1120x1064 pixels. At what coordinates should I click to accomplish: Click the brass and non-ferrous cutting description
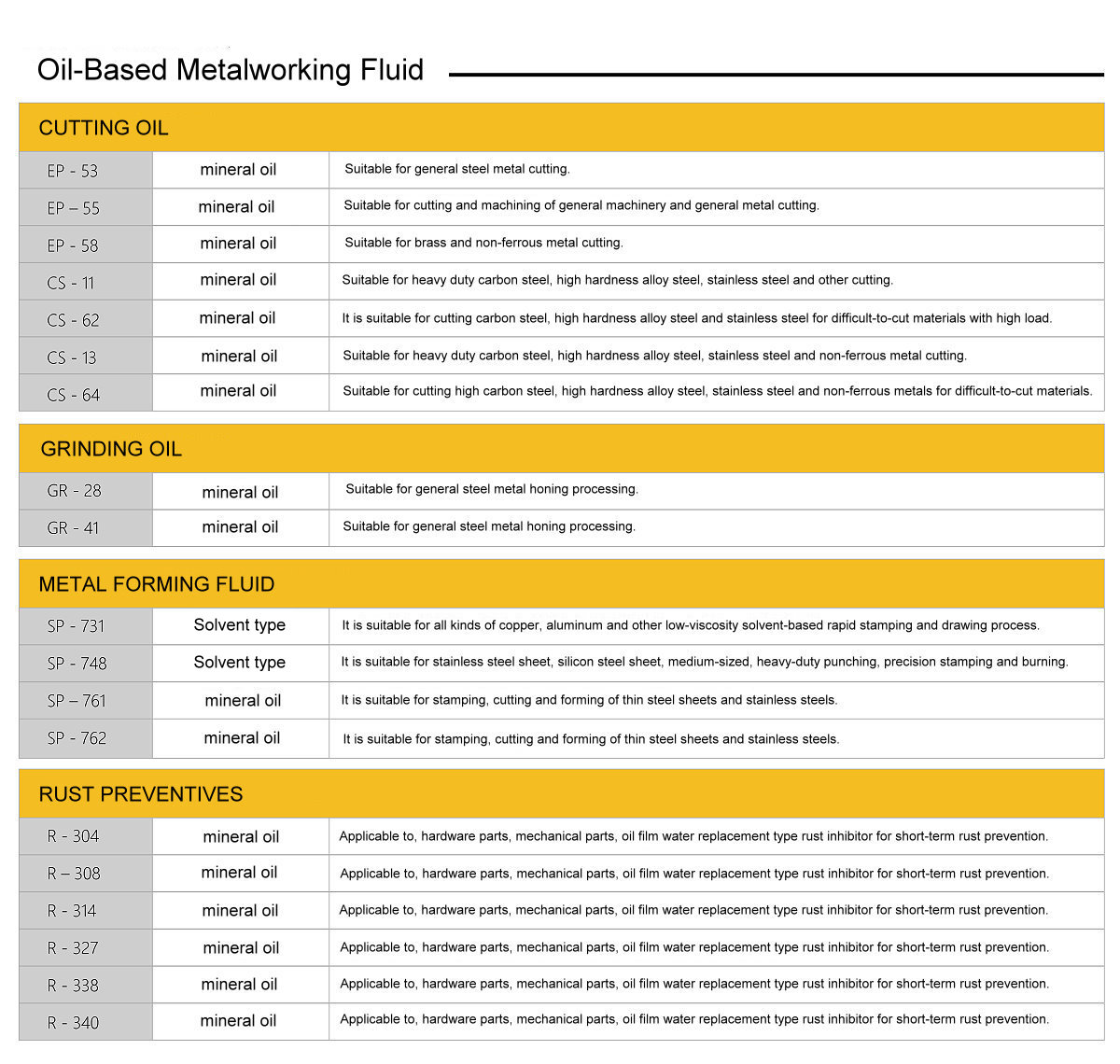pos(483,243)
